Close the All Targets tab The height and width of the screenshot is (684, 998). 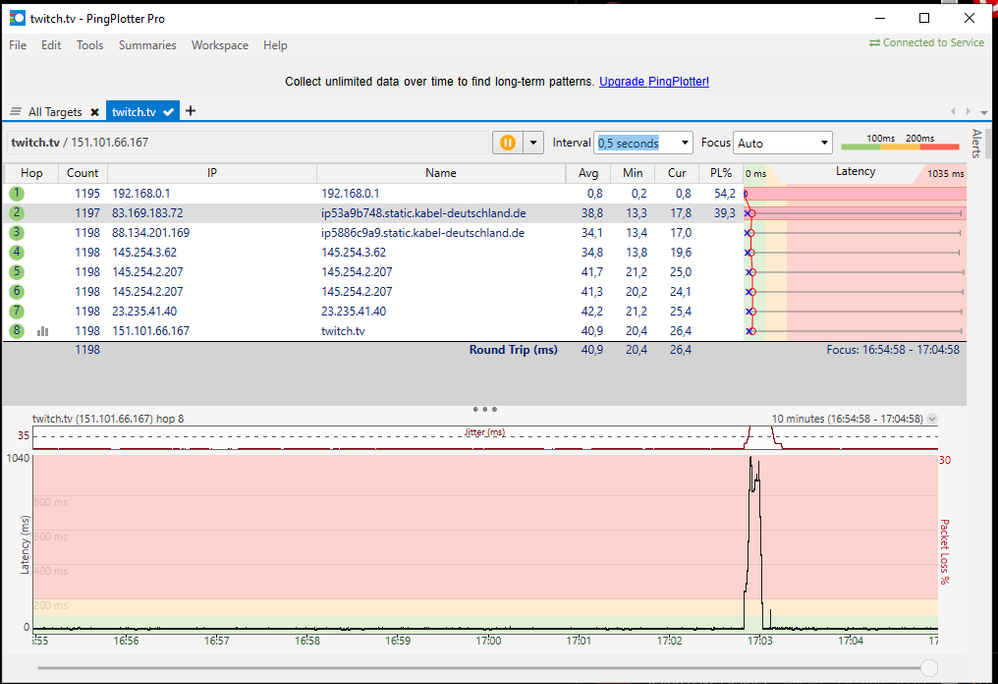click(94, 112)
